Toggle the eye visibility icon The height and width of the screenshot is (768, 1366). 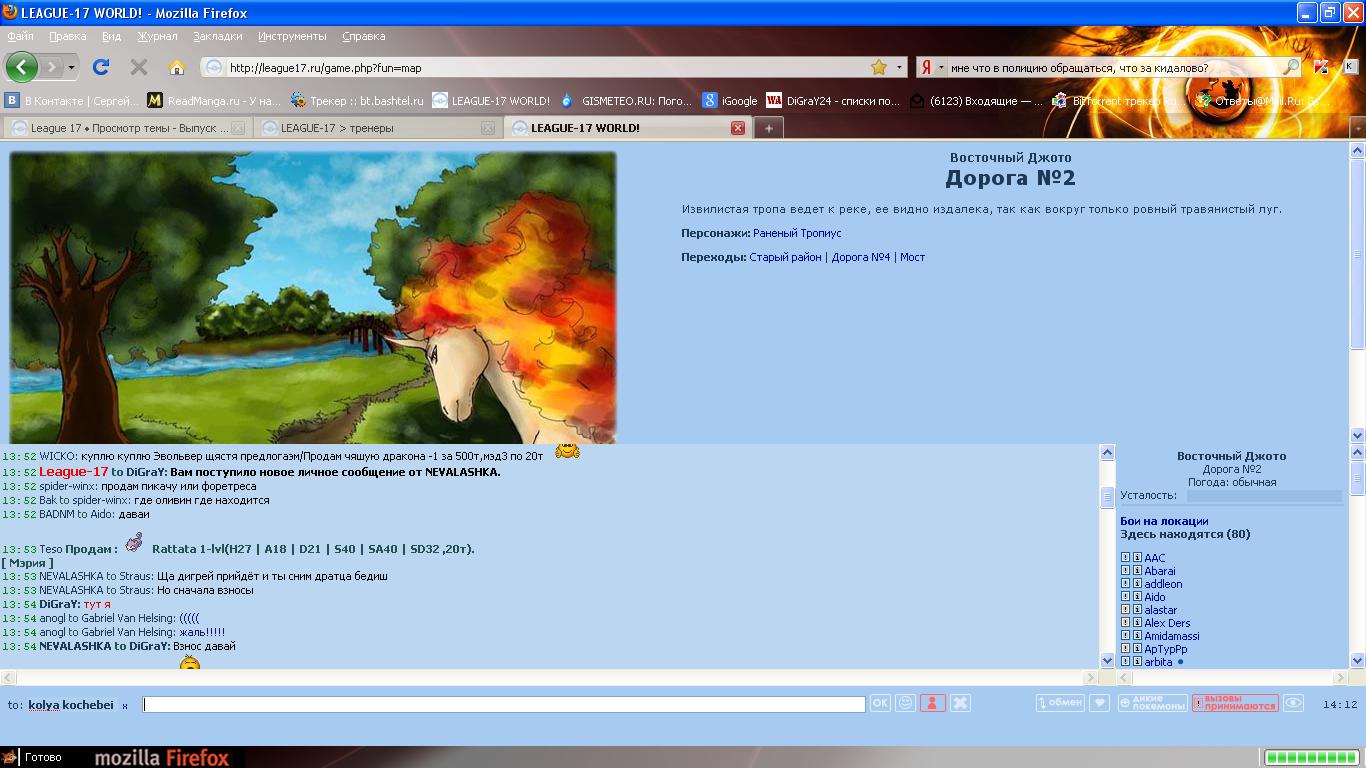(x=1293, y=703)
